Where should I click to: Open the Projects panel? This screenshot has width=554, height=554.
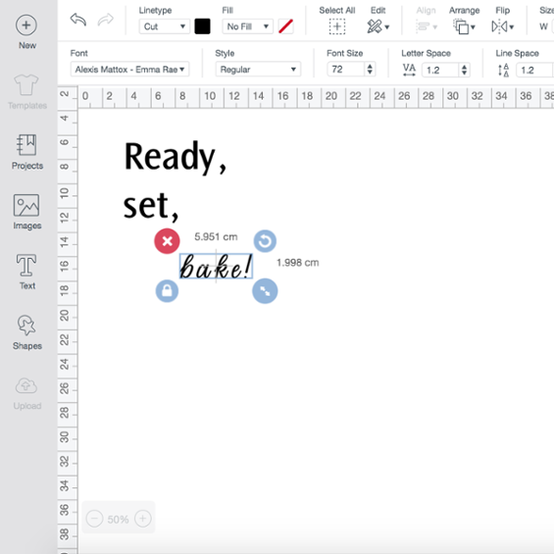point(27,152)
